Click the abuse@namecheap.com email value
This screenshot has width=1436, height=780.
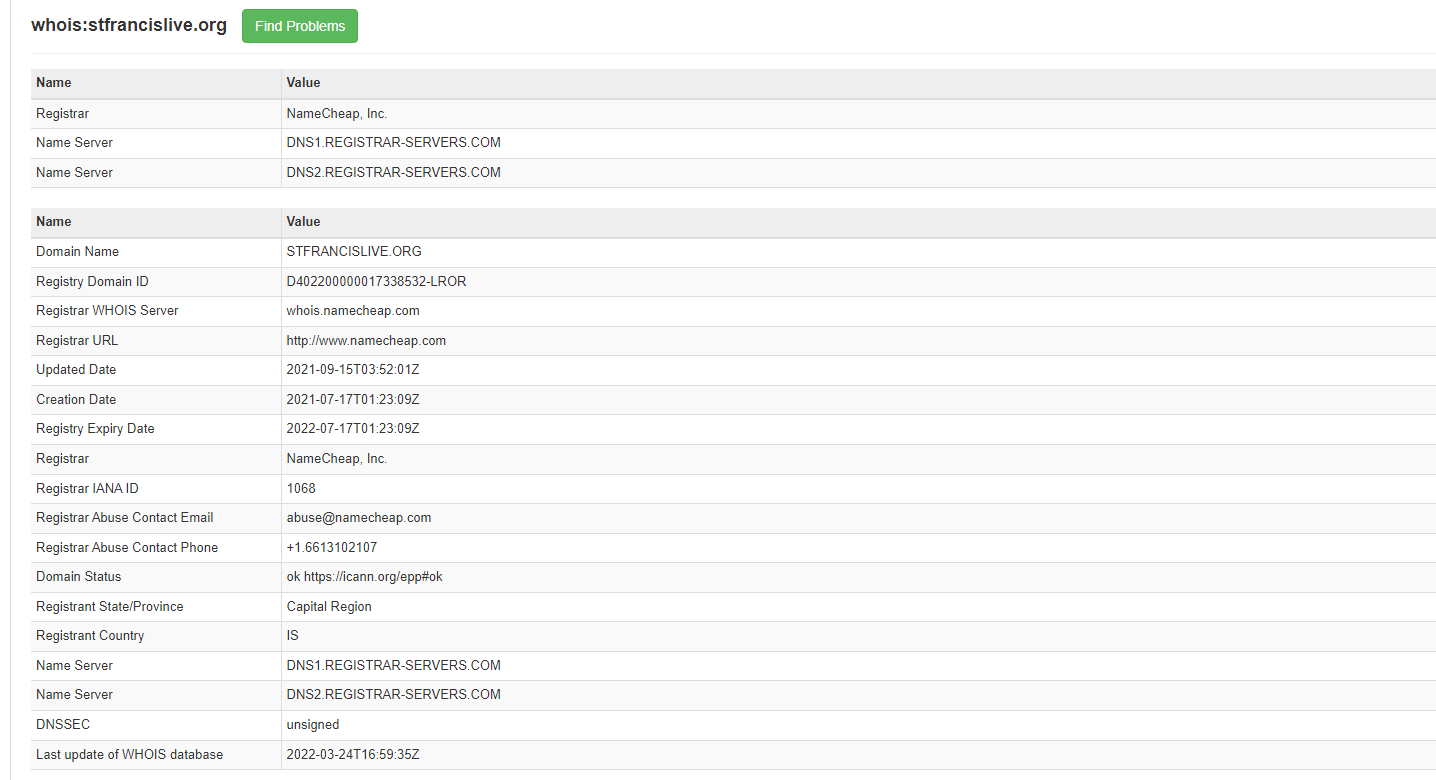coord(359,518)
